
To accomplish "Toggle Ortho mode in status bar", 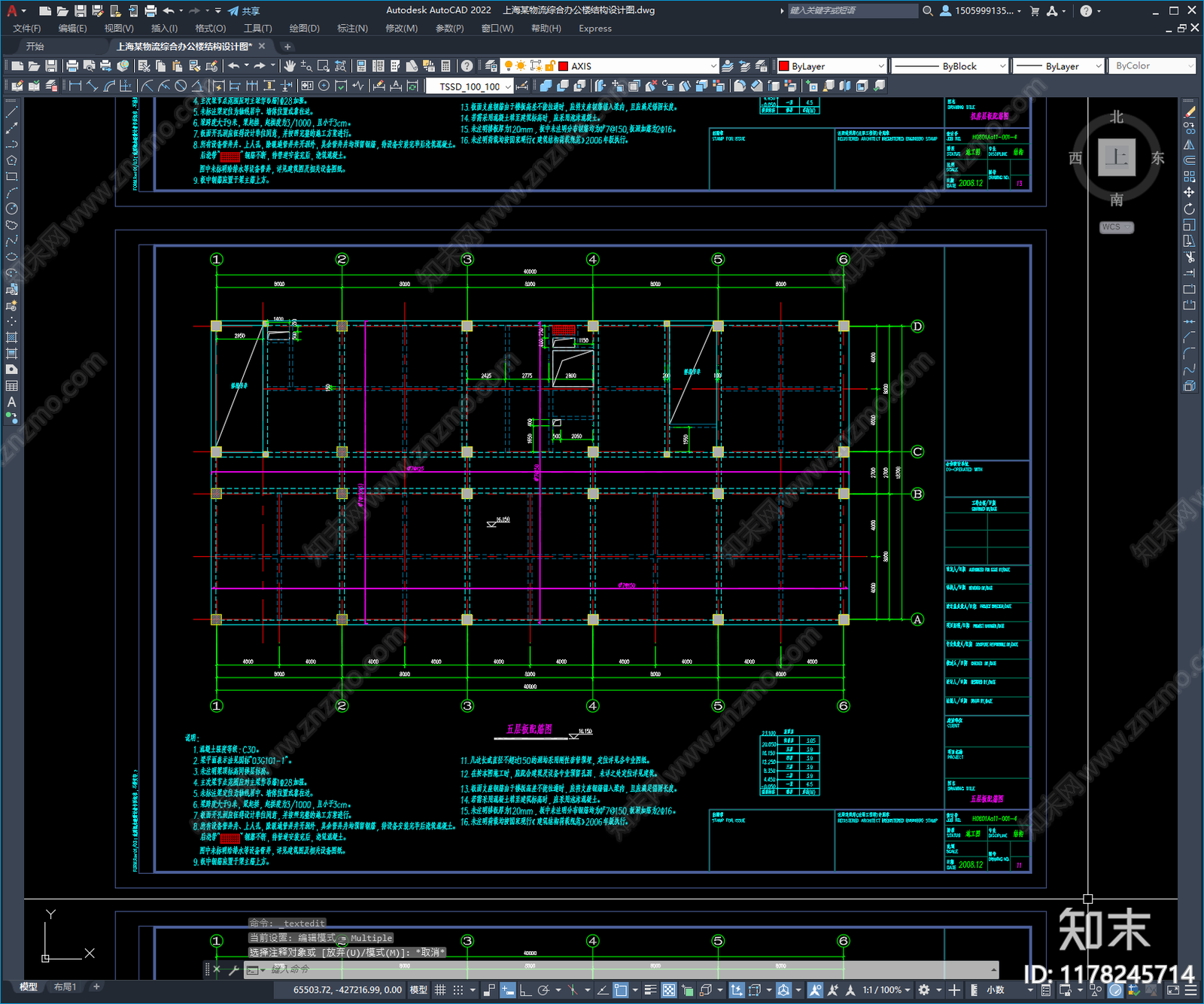I will 525,990.
